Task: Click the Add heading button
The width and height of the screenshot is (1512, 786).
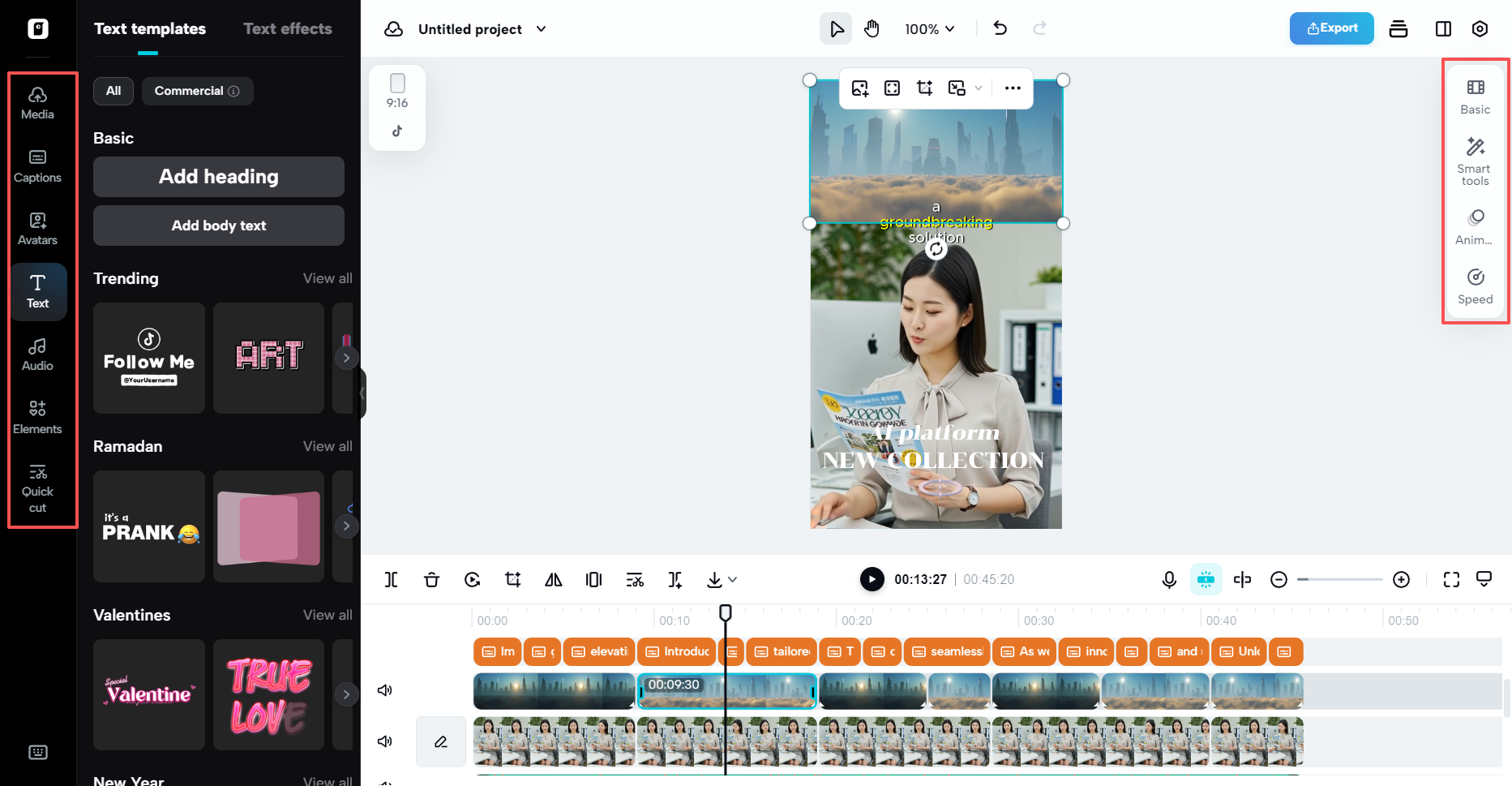Action: (218, 177)
